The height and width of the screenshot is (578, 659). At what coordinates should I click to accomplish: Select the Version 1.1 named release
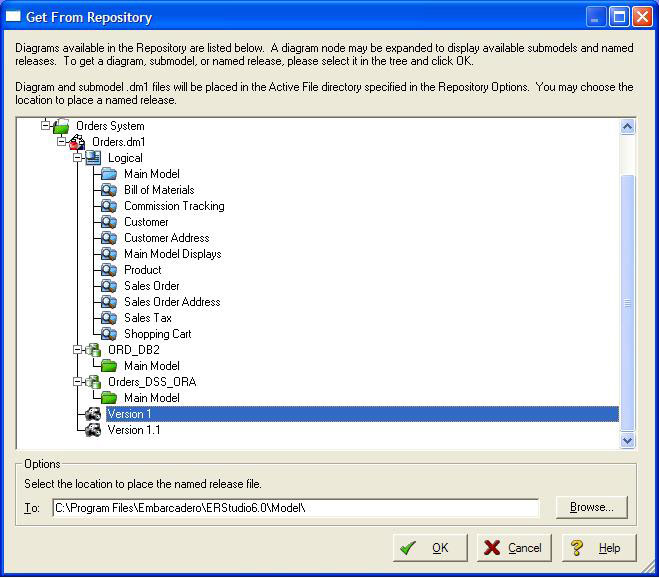coord(134,430)
